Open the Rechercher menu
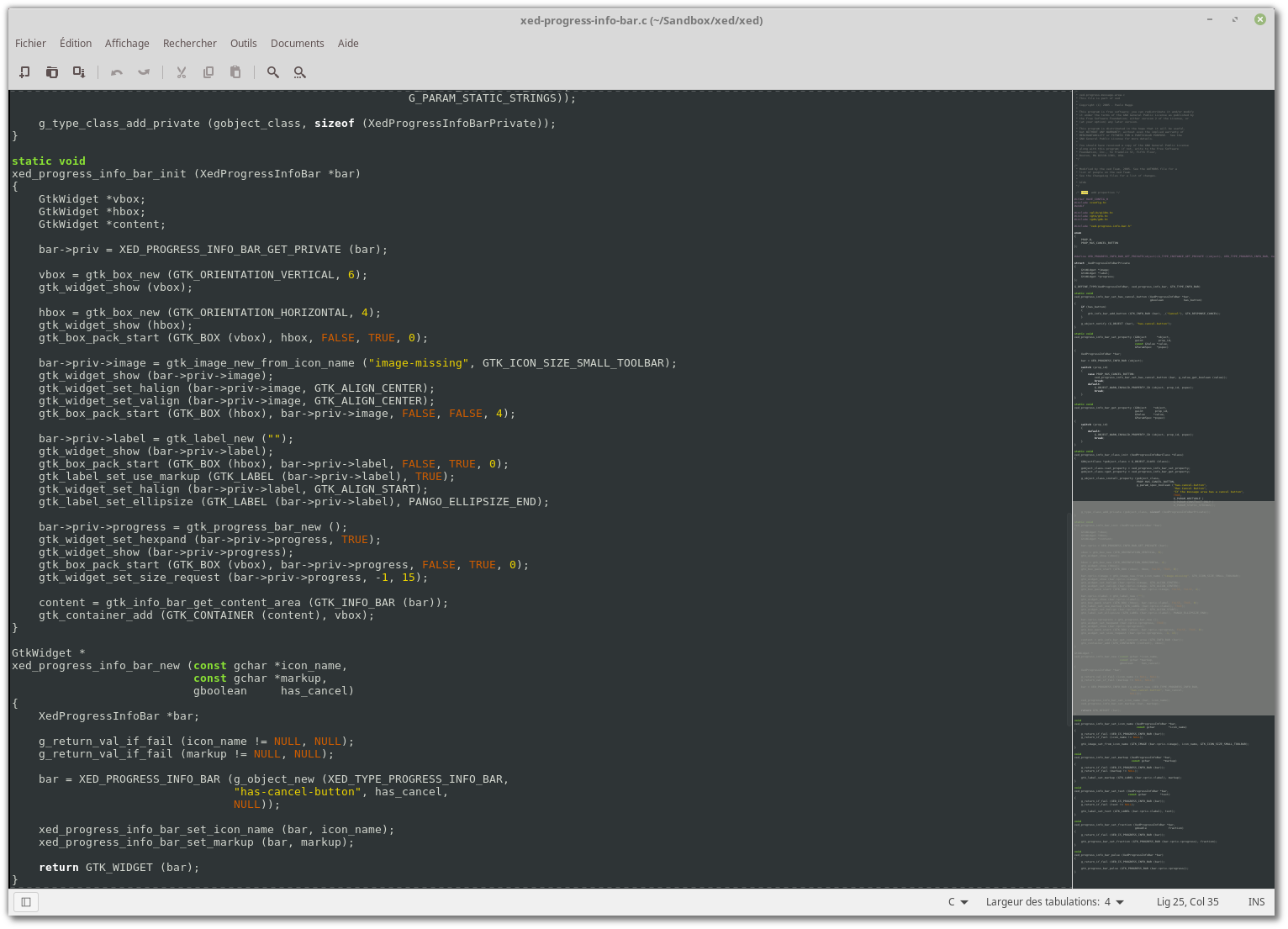The height and width of the screenshot is (929, 1288). [189, 43]
